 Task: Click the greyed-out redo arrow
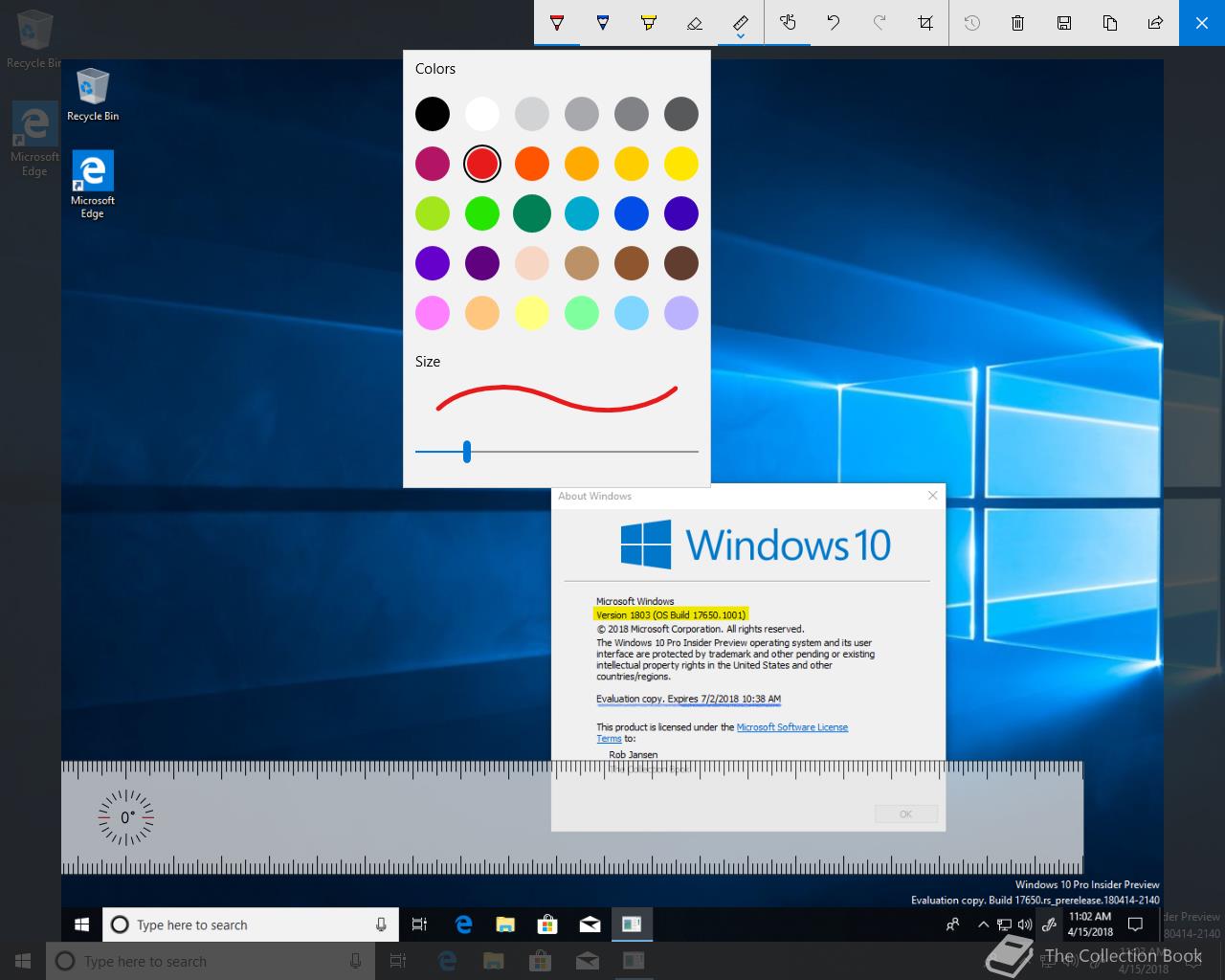click(880, 23)
